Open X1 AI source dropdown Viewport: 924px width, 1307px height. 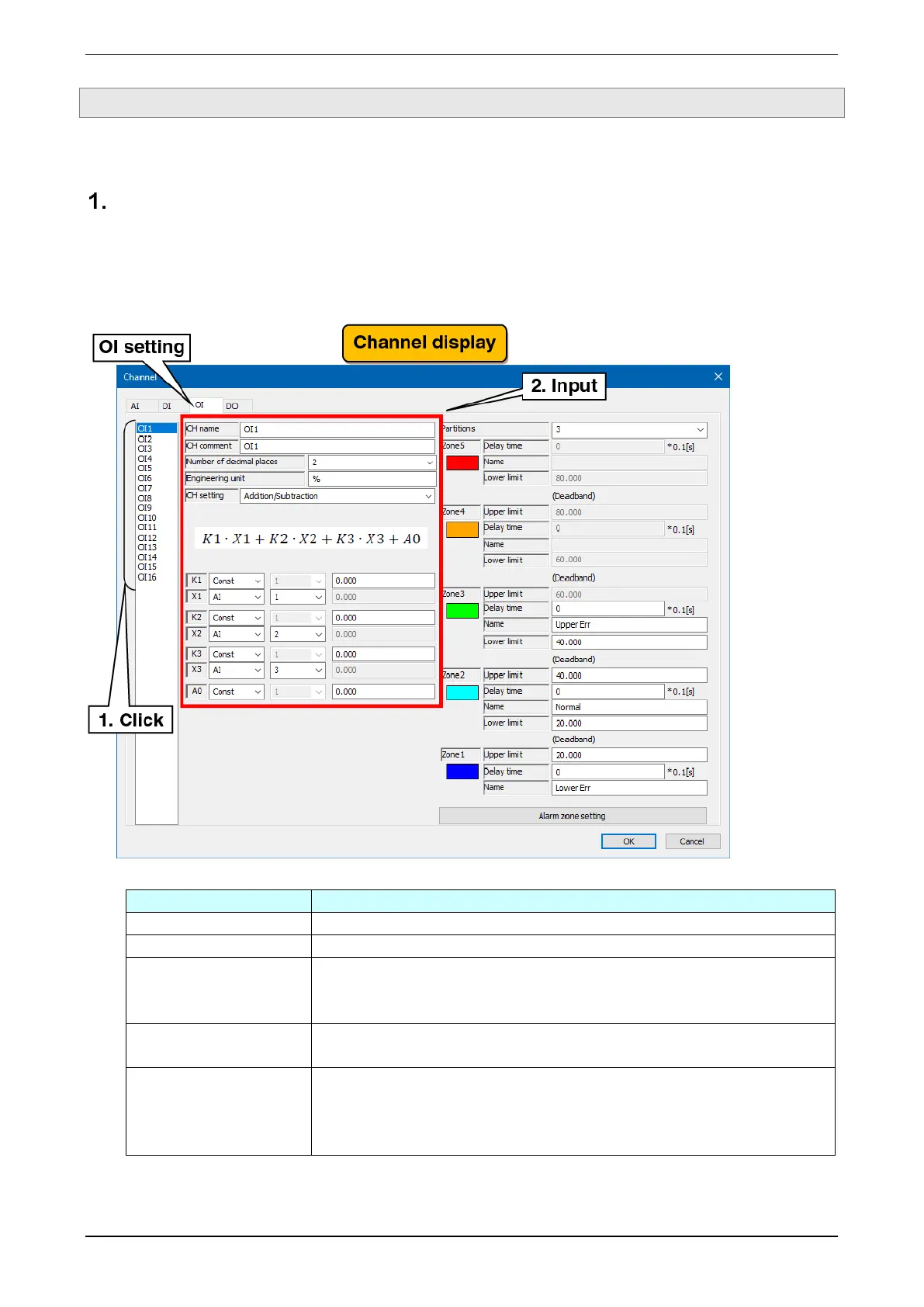click(237, 597)
